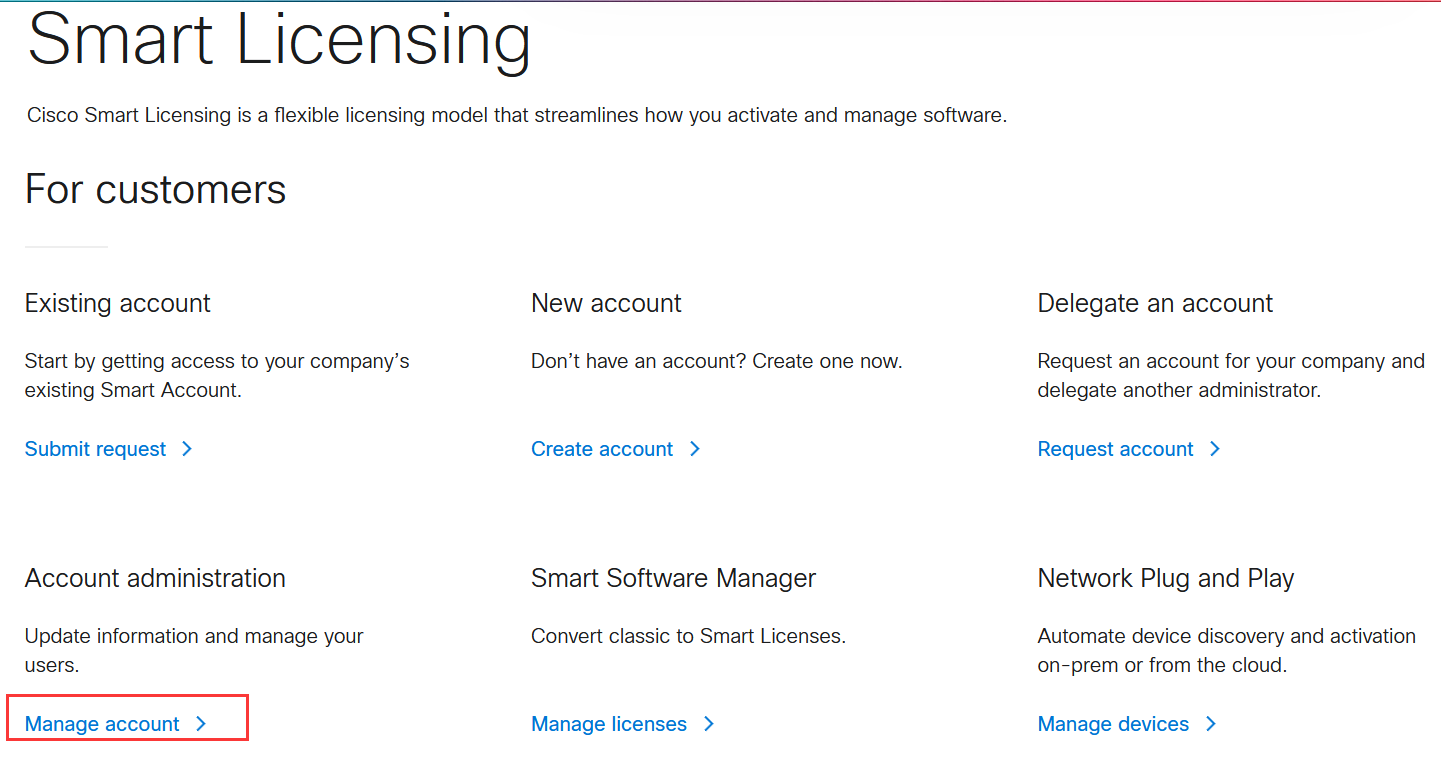Click text 'Automate device discovery and activation'
Image resolution: width=1441 pixels, height=759 pixels.
click(x=1227, y=636)
